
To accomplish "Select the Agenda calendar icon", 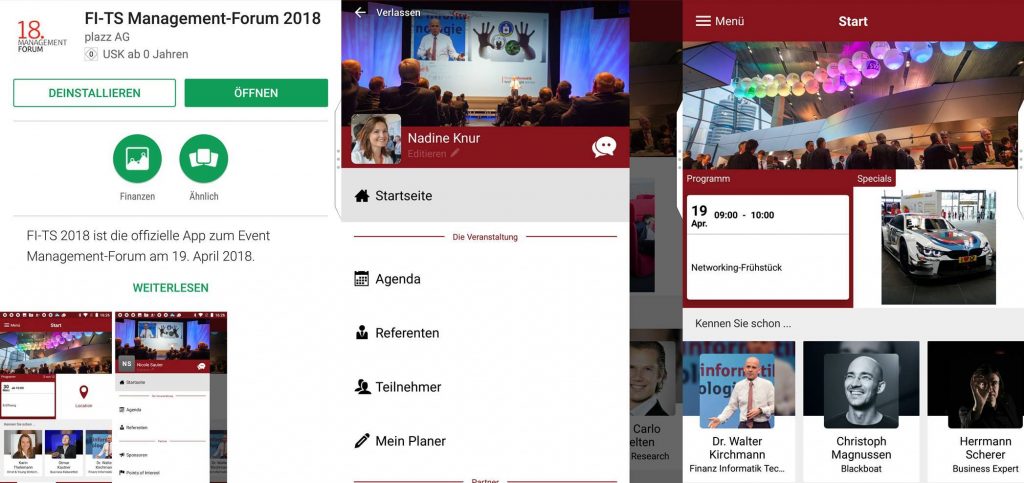I will point(361,279).
